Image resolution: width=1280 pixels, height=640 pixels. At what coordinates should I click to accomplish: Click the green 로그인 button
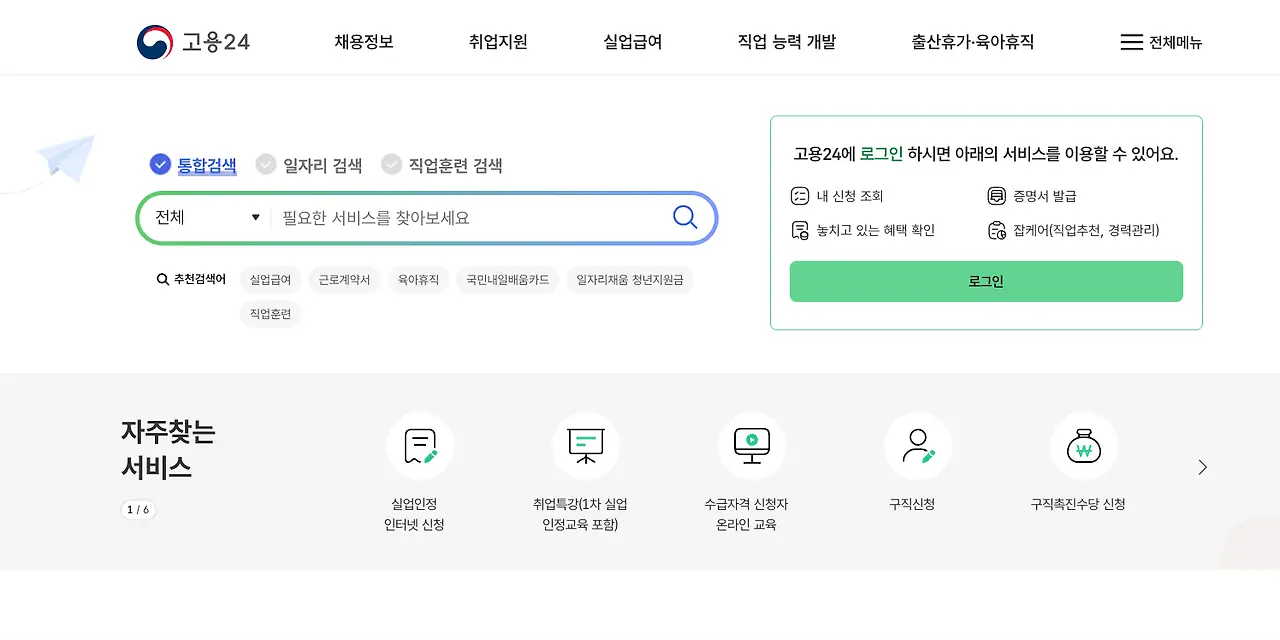(986, 281)
